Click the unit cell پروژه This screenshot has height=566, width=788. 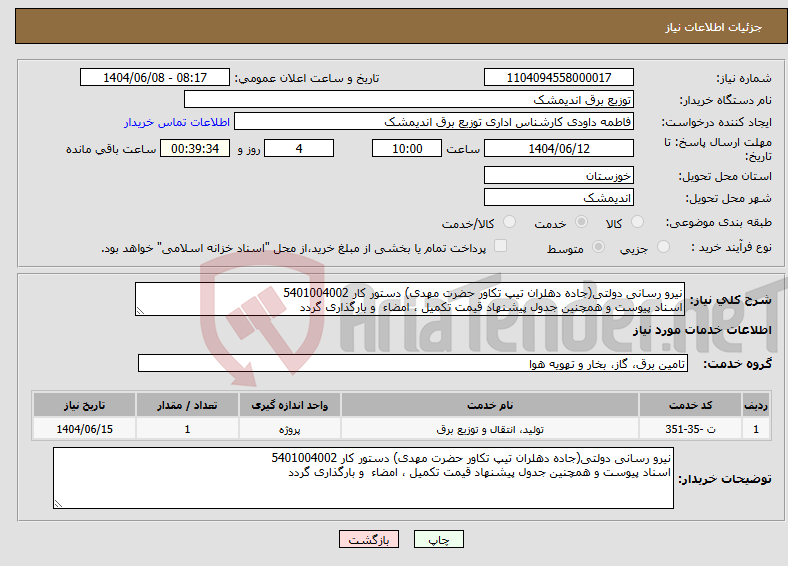point(289,429)
